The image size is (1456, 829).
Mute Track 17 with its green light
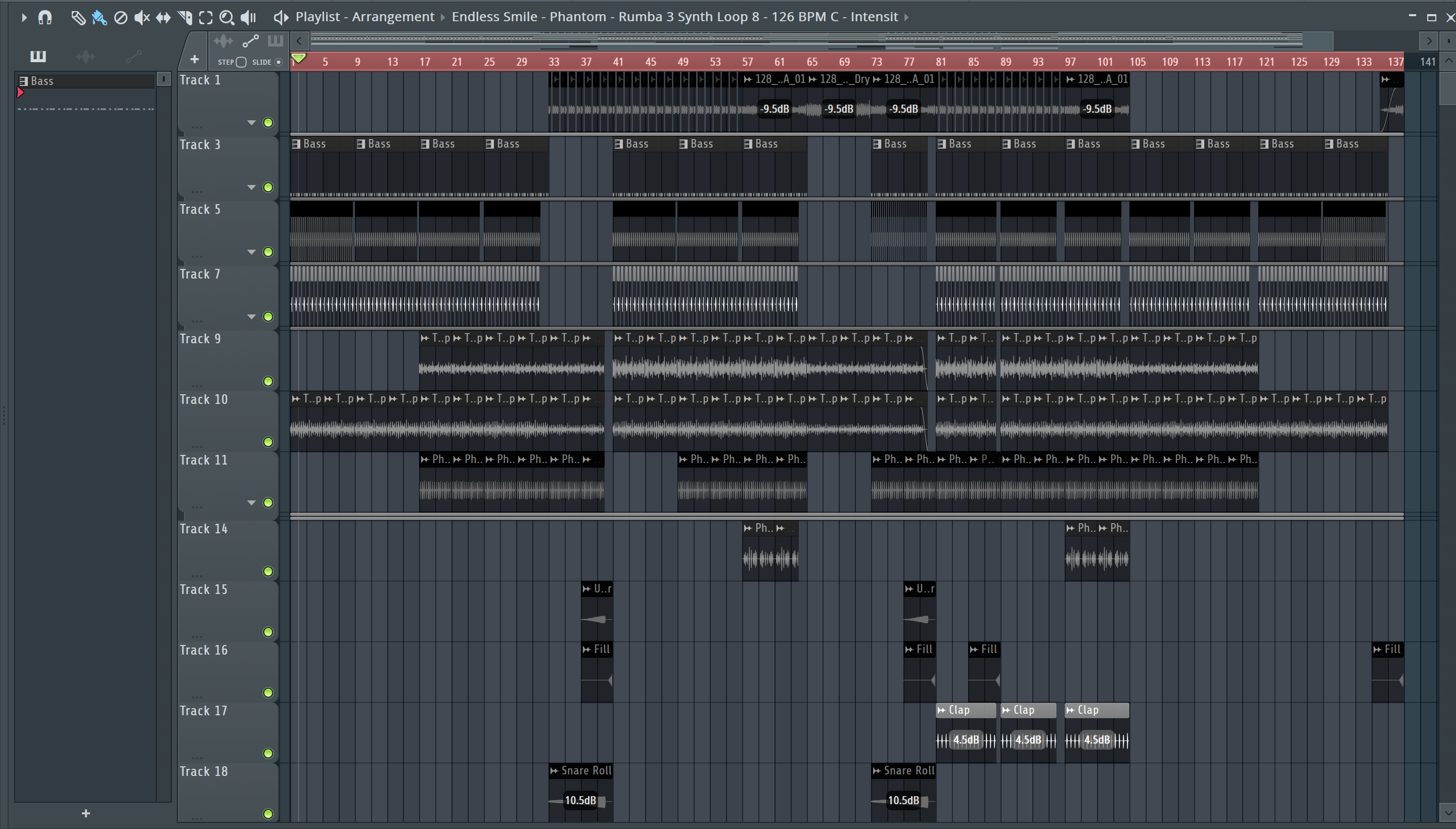268,753
